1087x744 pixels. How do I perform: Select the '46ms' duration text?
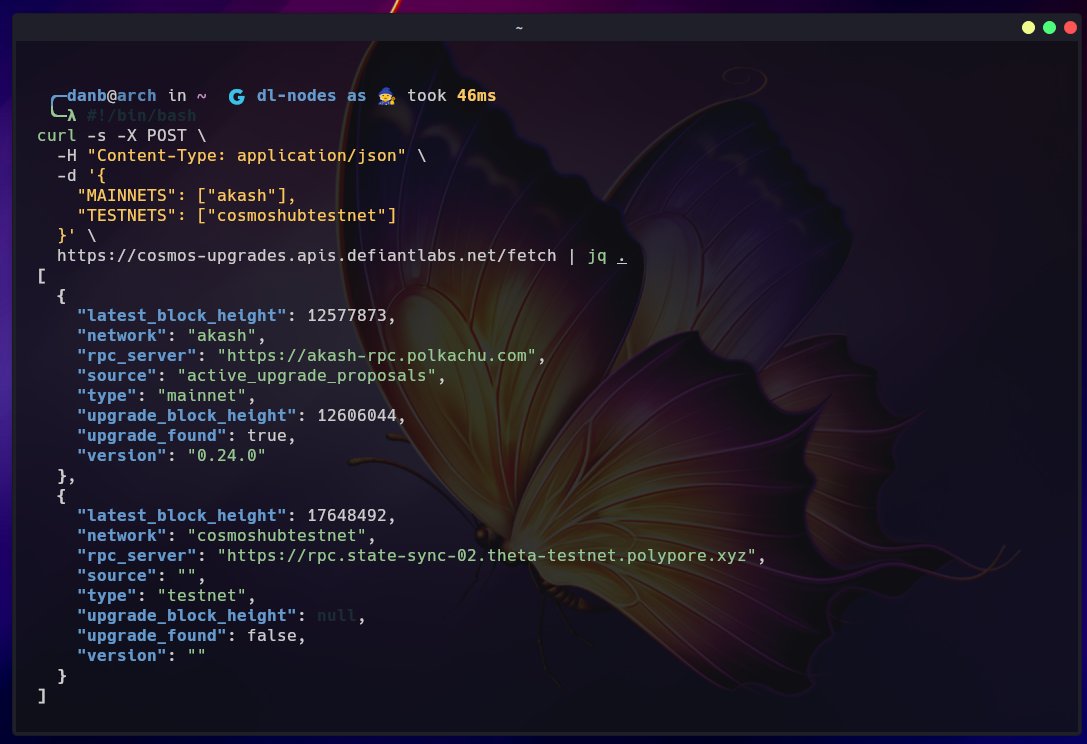coord(476,96)
